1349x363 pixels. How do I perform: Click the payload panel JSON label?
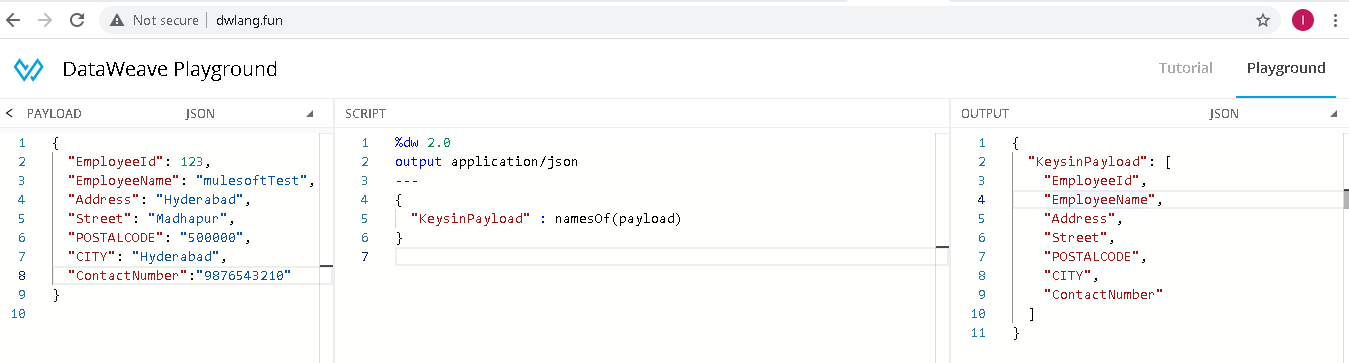(200, 114)
